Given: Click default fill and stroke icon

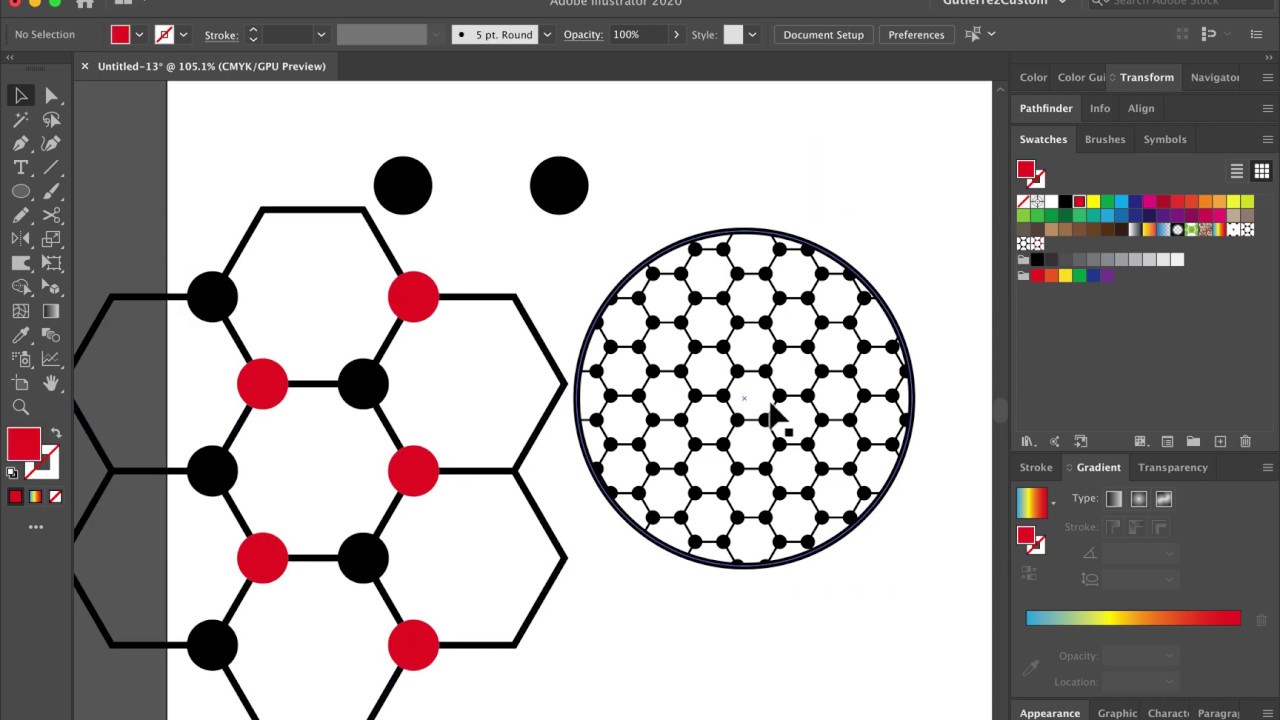Looking at the screenshot, I should pyautogui.click(x=12, y=473).
